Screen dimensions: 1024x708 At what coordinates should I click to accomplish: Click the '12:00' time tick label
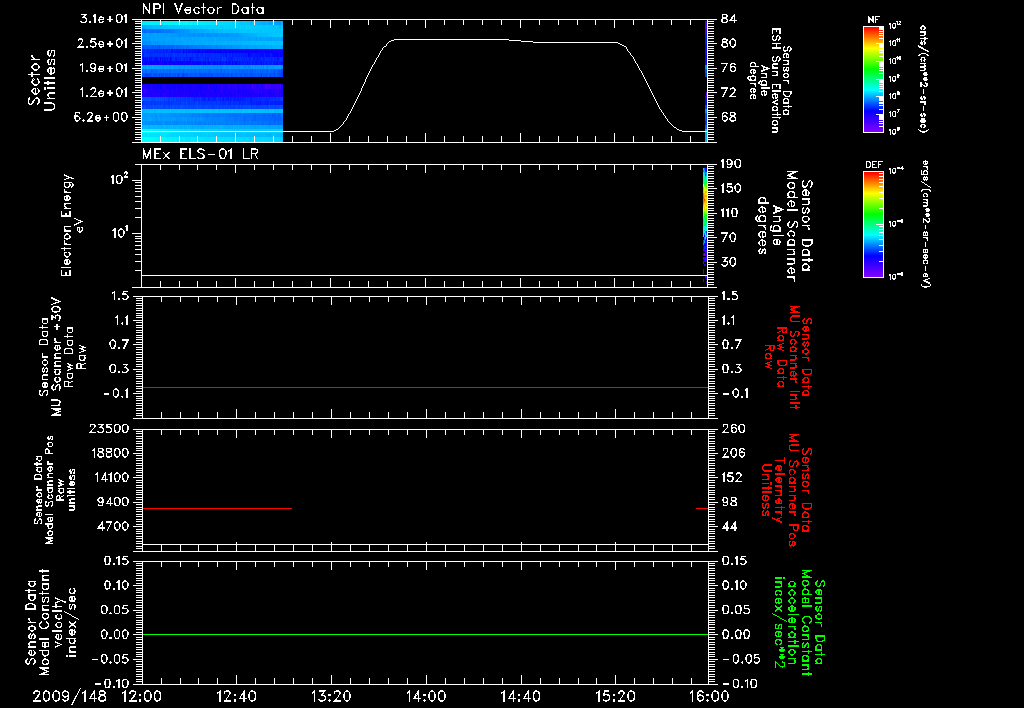[x=142, y=696]
